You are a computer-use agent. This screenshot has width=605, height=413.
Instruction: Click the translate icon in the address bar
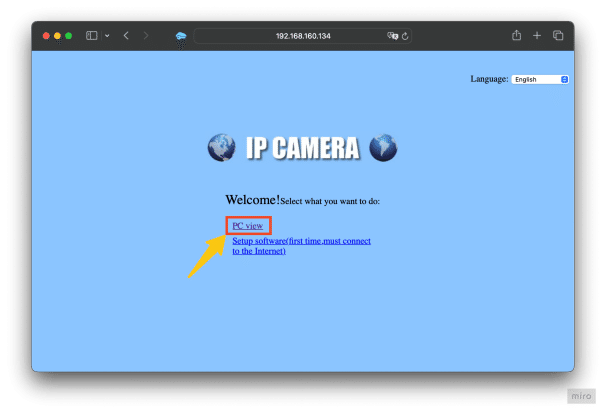[x=392, y=36]
